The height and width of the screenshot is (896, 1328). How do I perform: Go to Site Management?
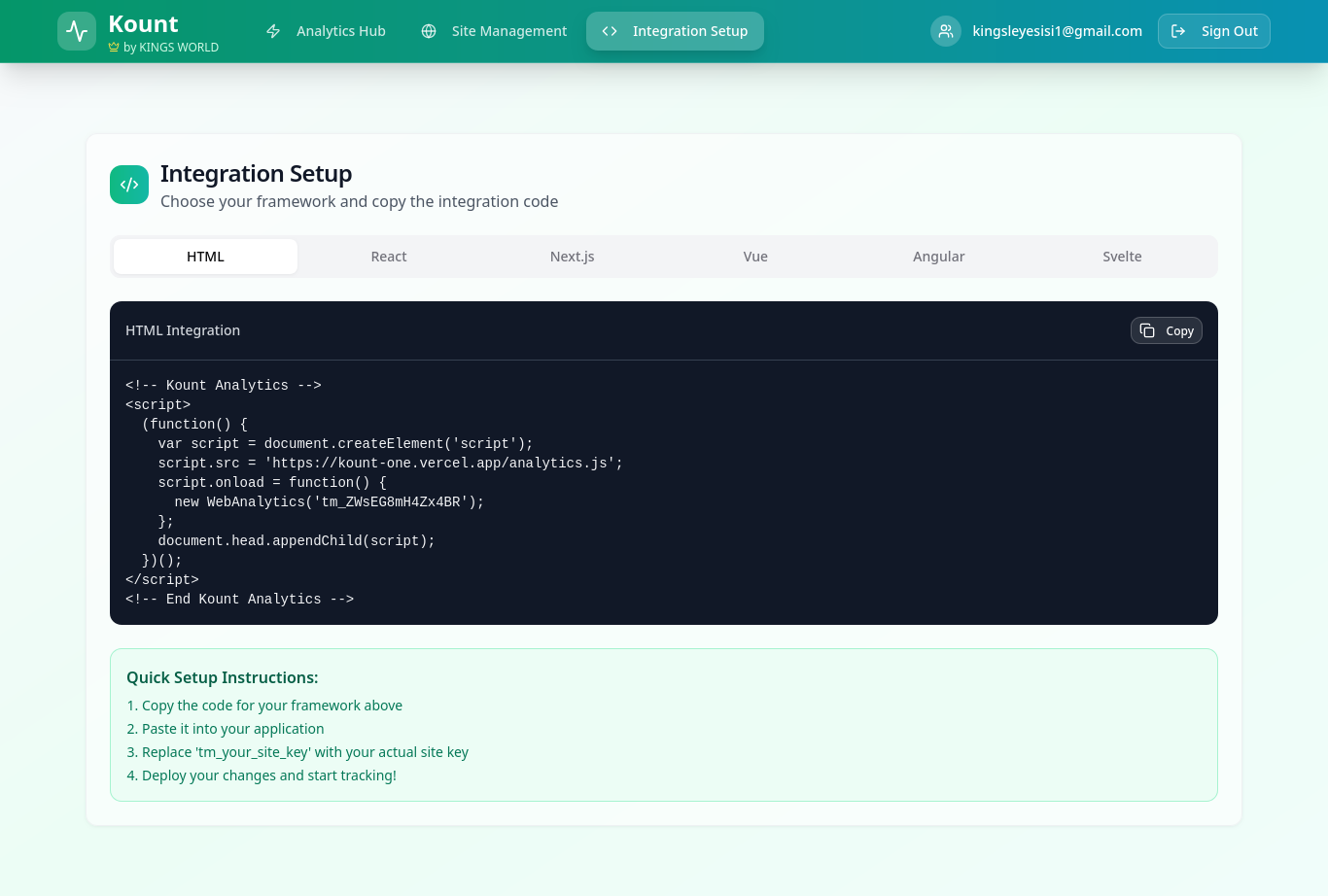coord(494,31)
